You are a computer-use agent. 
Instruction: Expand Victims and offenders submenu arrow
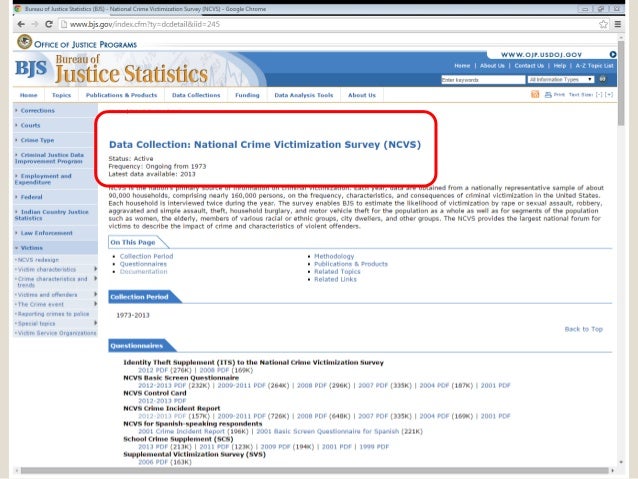tap(96, 294)
